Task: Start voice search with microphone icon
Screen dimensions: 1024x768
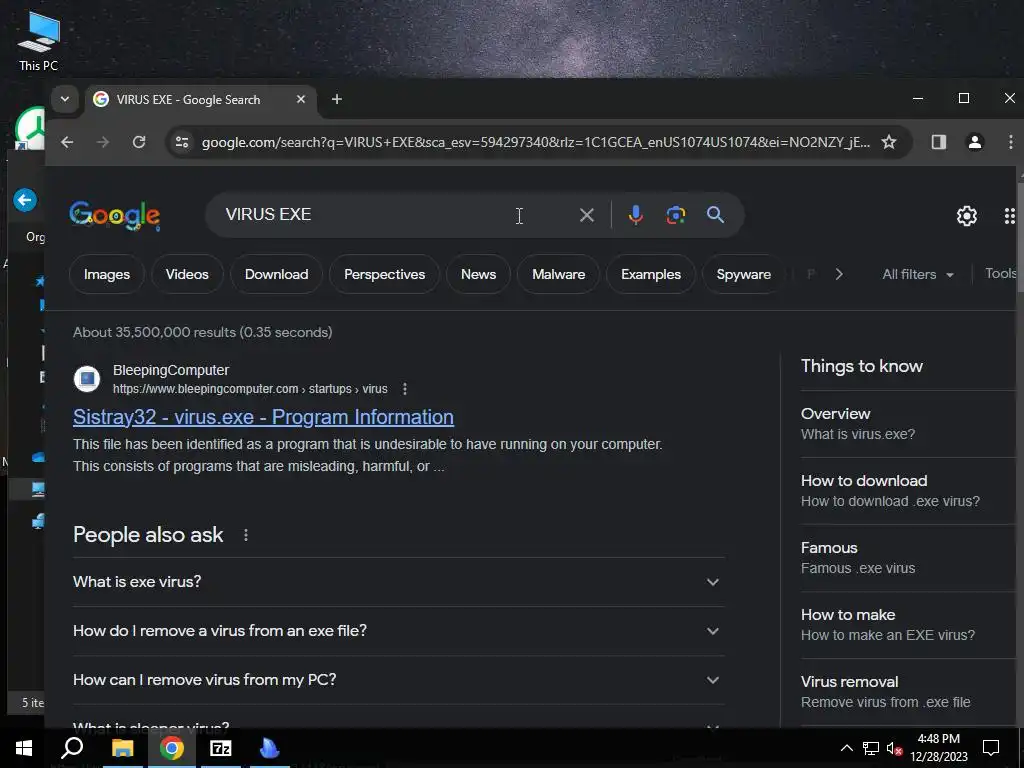Action: tap(635, 215)
